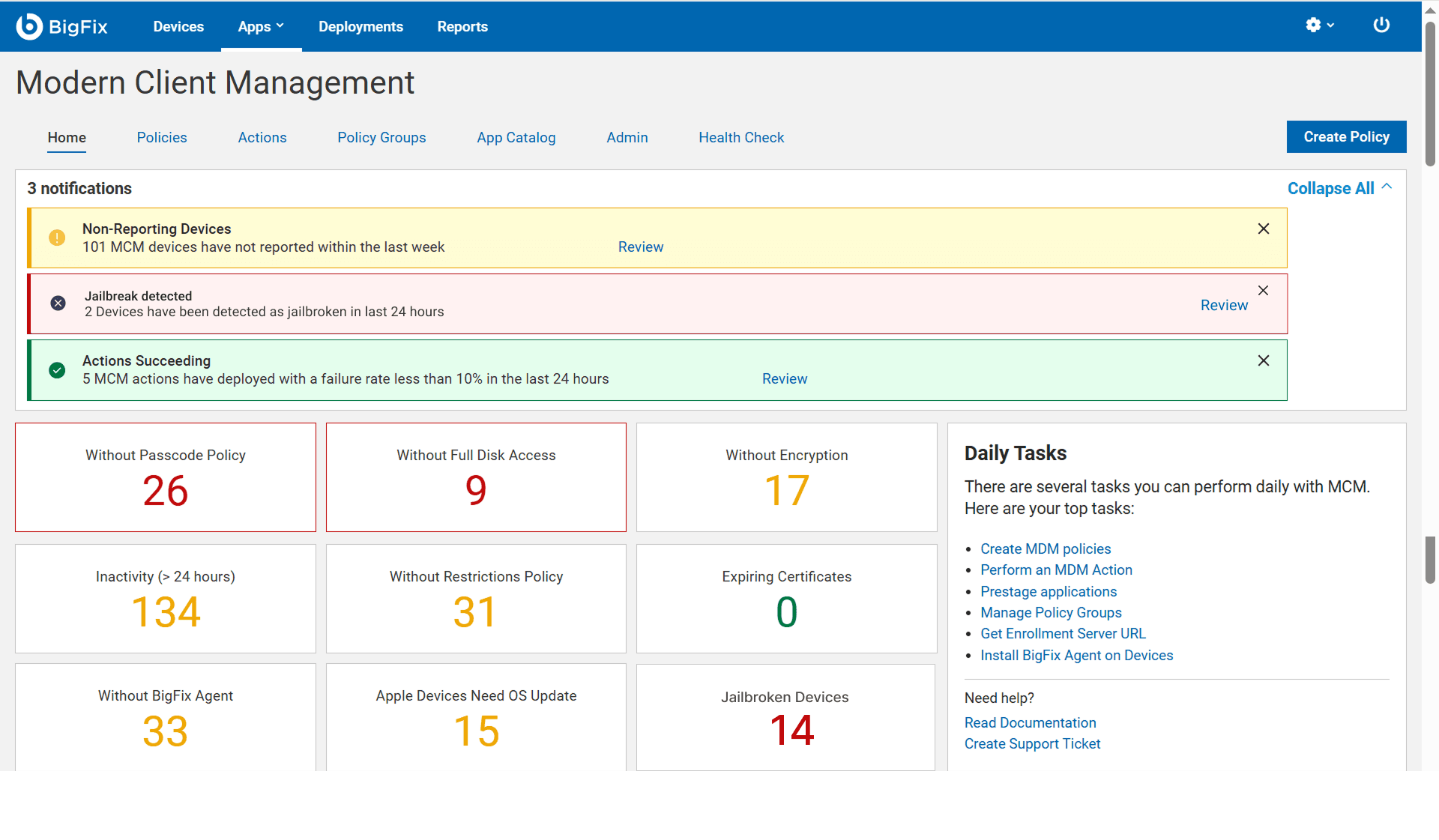Switch to the Actions tab

pyautogui.click(x=262, y=138)
